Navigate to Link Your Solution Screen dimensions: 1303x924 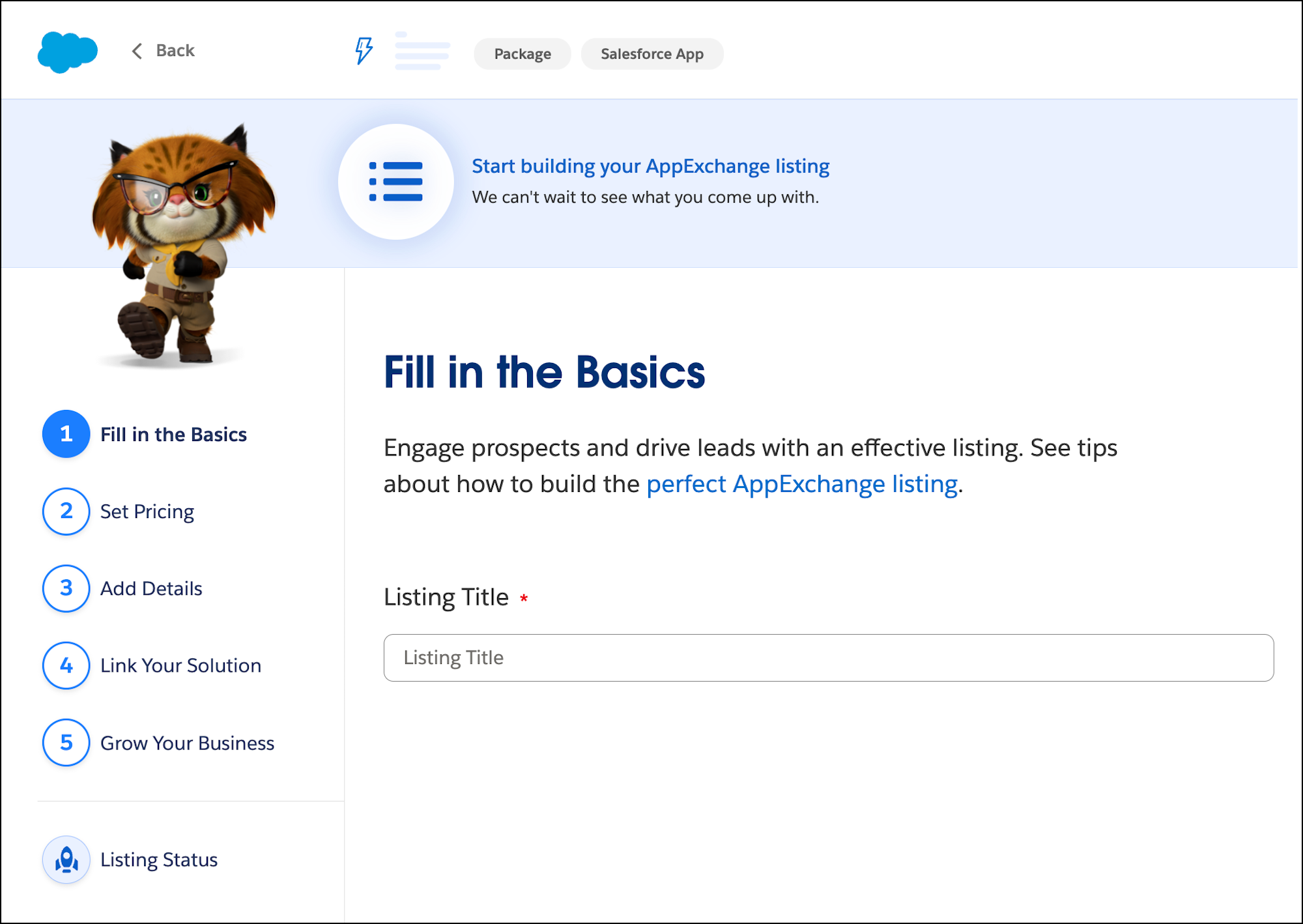pyautogui.click(x=180, y=665)
